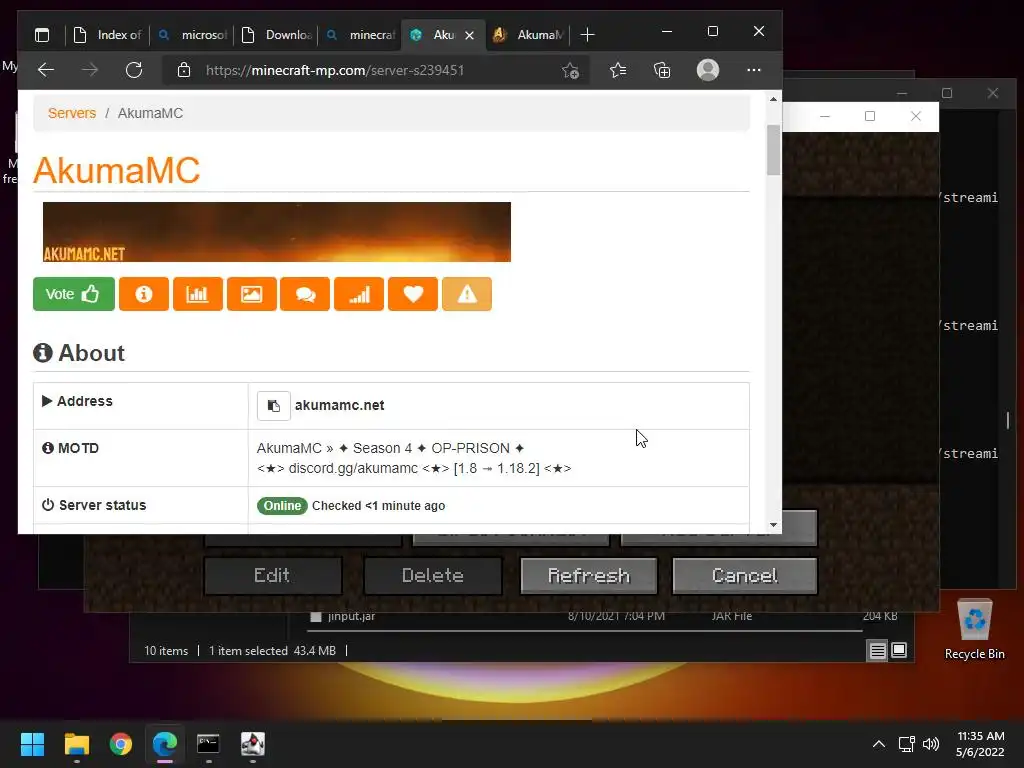Refresh the Edge page with reload icon
Screen dimensions: 1024x768
134,70
